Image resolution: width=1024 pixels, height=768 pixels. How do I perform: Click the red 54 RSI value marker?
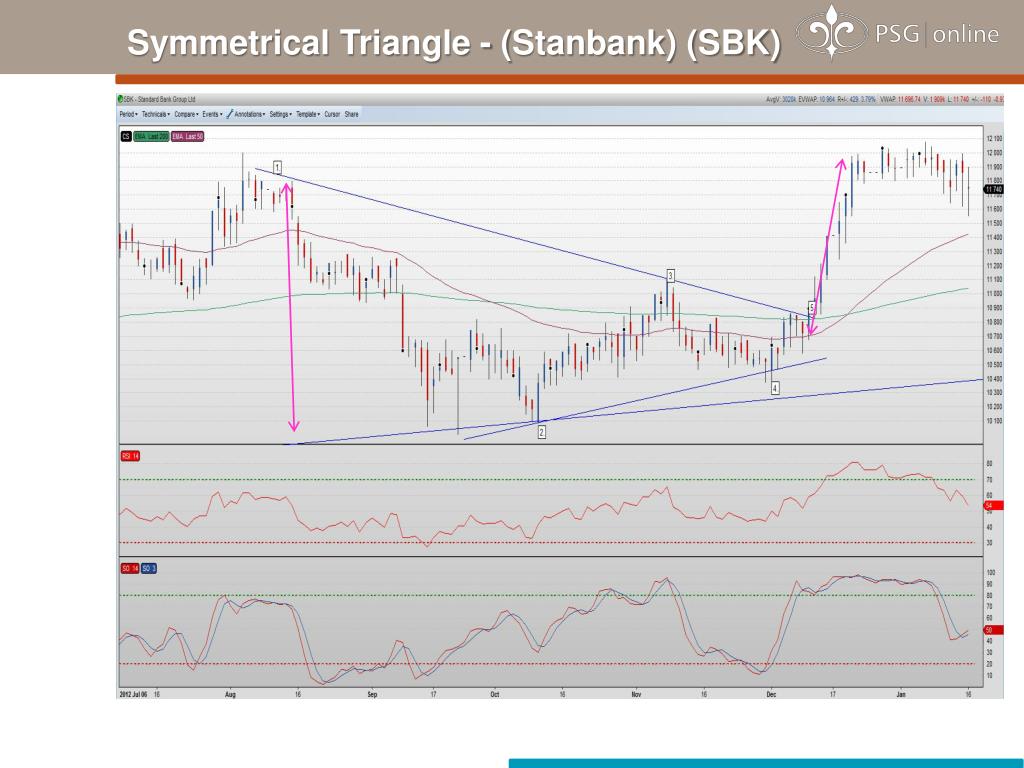click(x=993, y=506)
